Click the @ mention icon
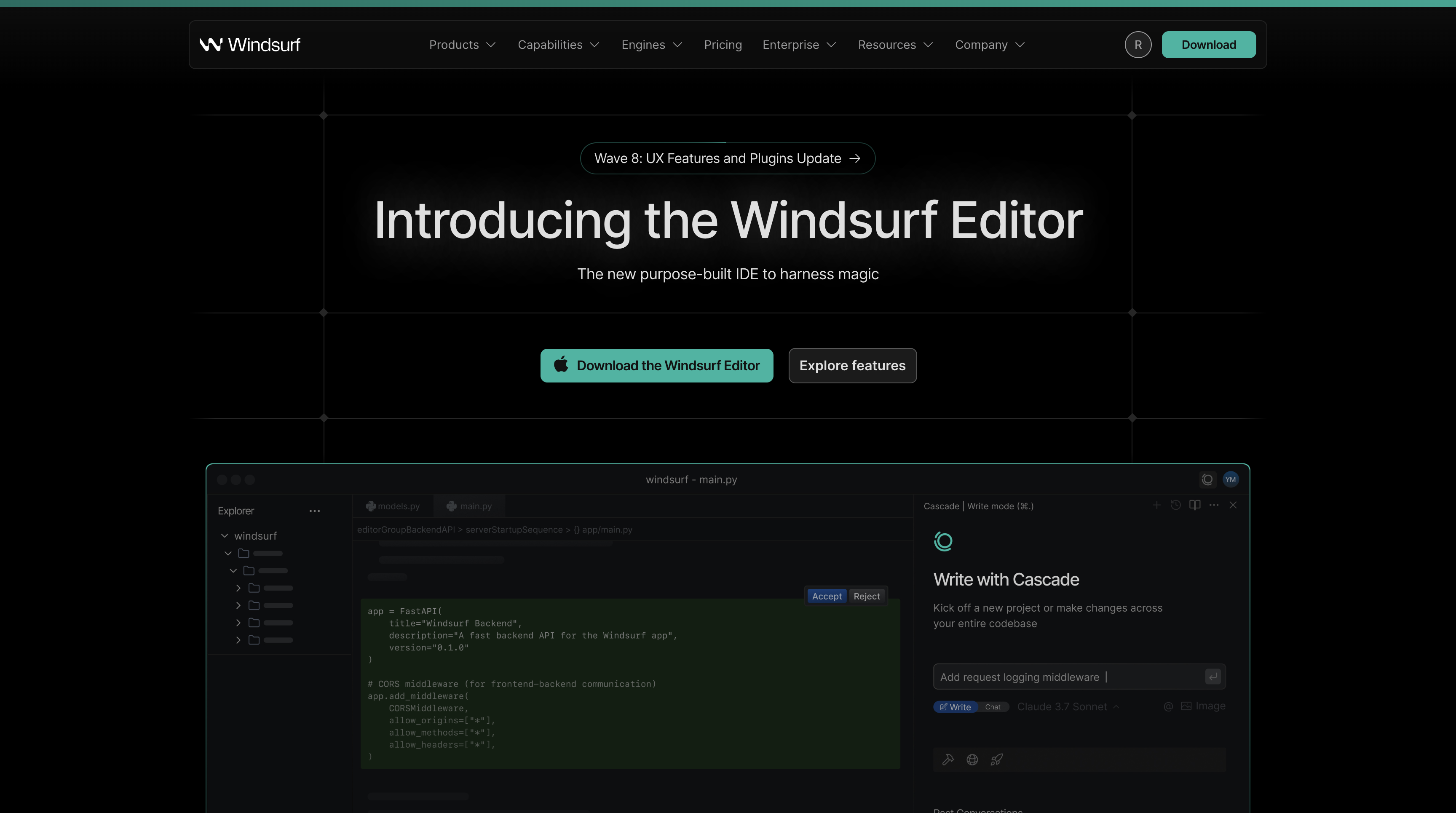 tap(1168, 706)
